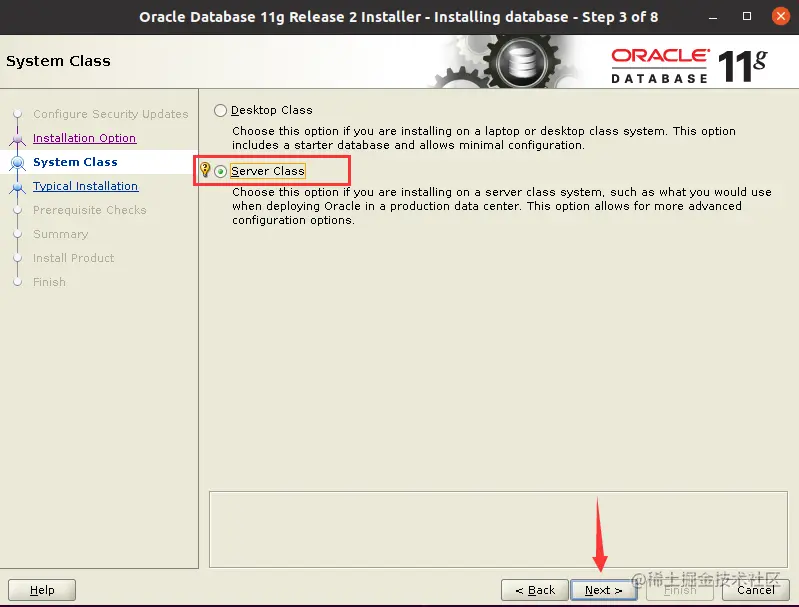Viewport: 799px width, 607px height.
Task: Click the System Class step node icon
Action: tap(17, 163)
